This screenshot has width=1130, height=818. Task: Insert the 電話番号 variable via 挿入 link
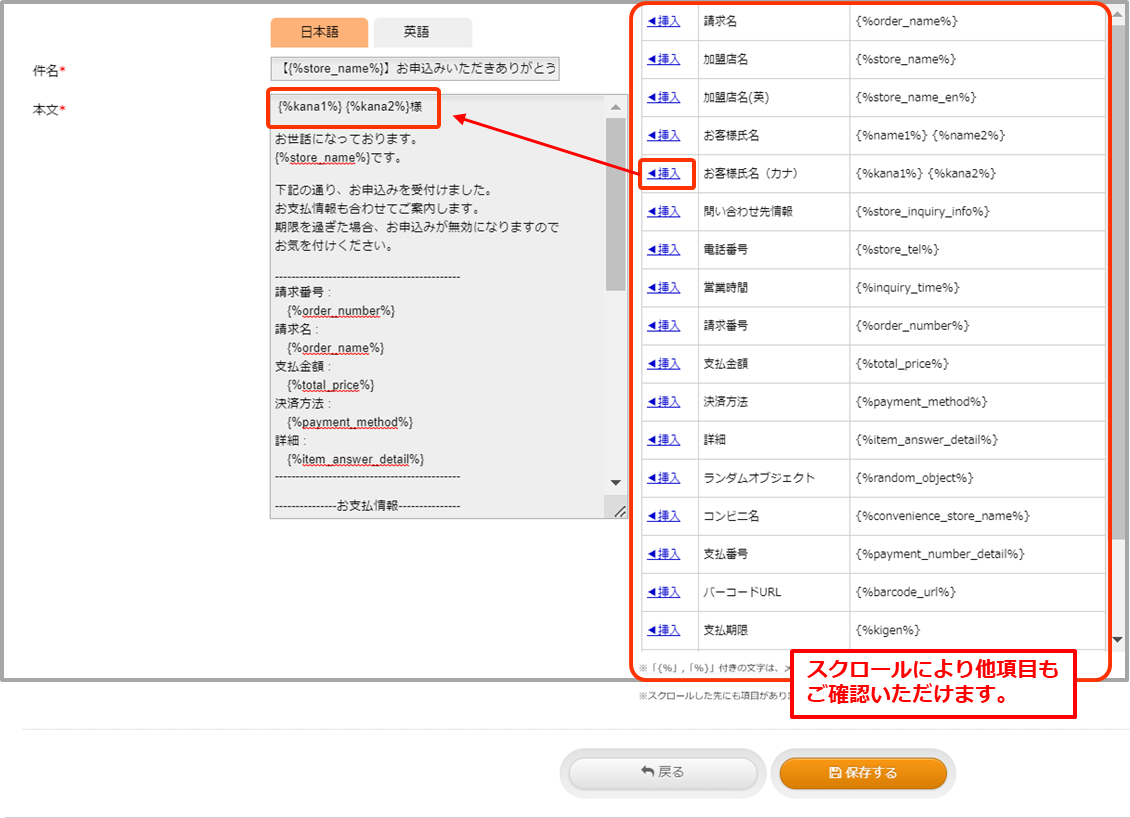(664, 249)
